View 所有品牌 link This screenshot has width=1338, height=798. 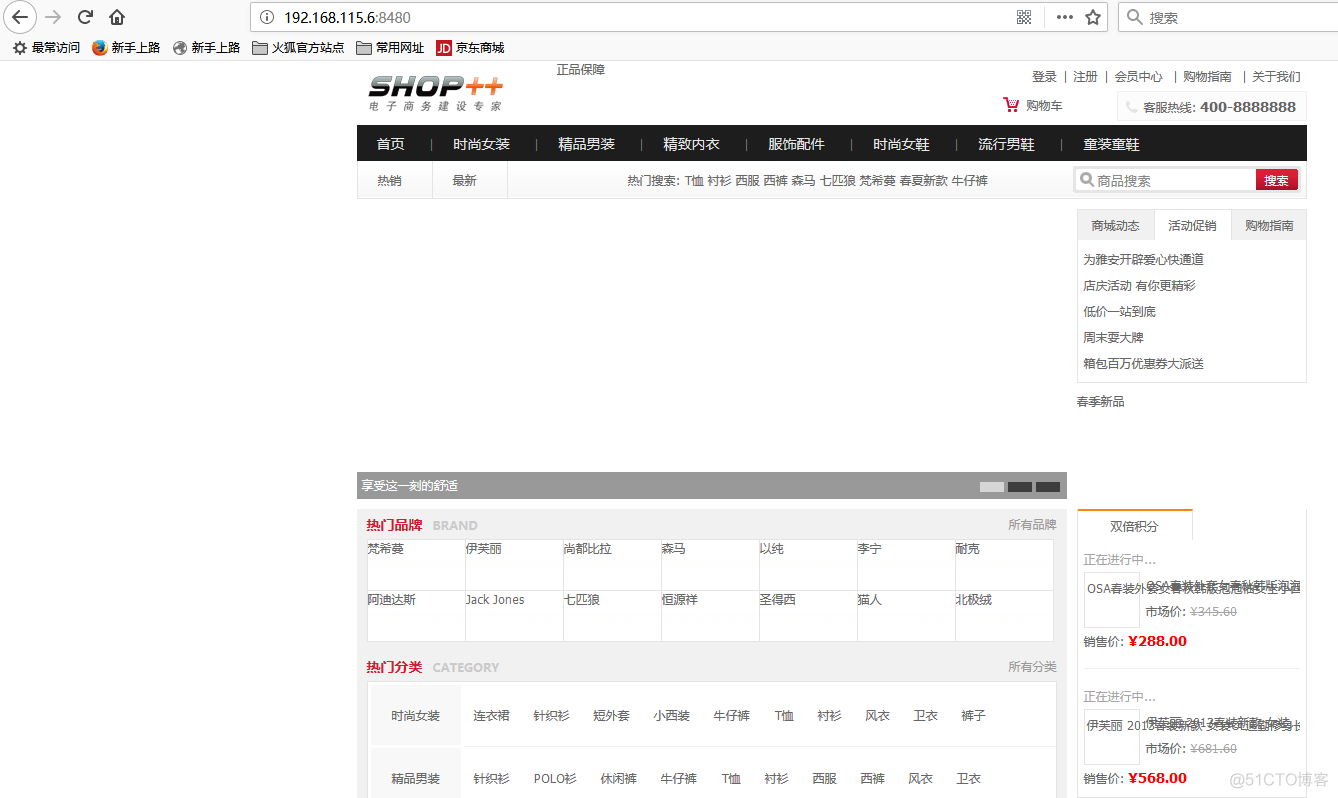coord(1032,525)
